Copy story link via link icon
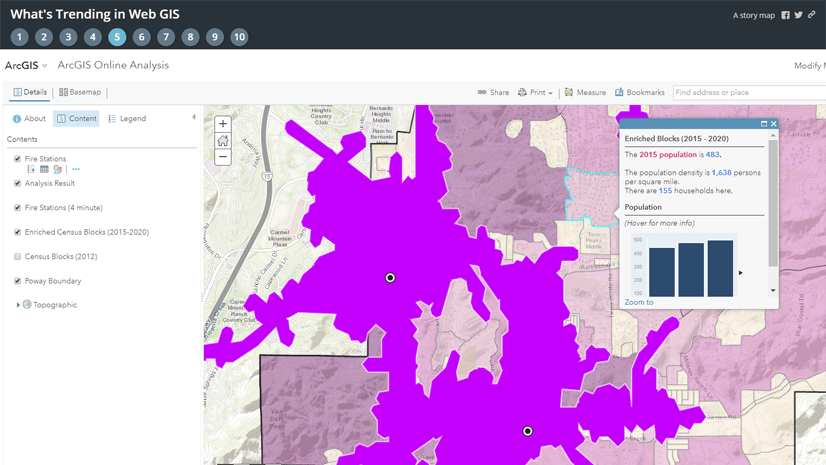 812,15
